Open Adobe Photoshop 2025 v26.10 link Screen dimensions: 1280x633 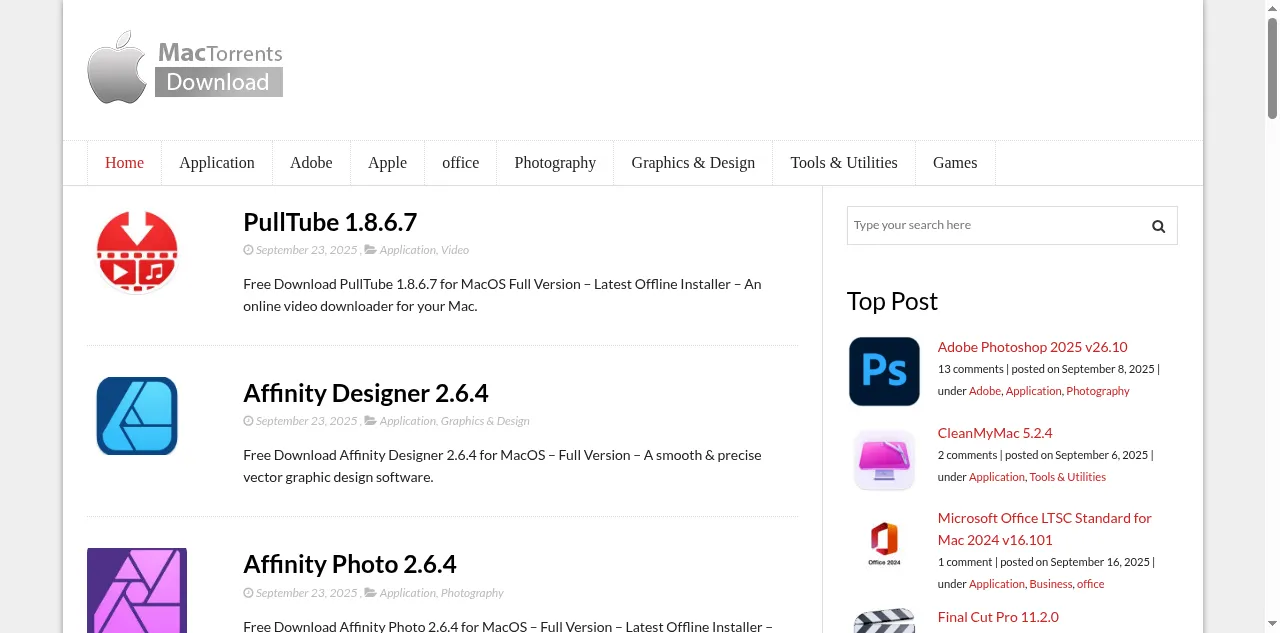(x=1032, y=347)
